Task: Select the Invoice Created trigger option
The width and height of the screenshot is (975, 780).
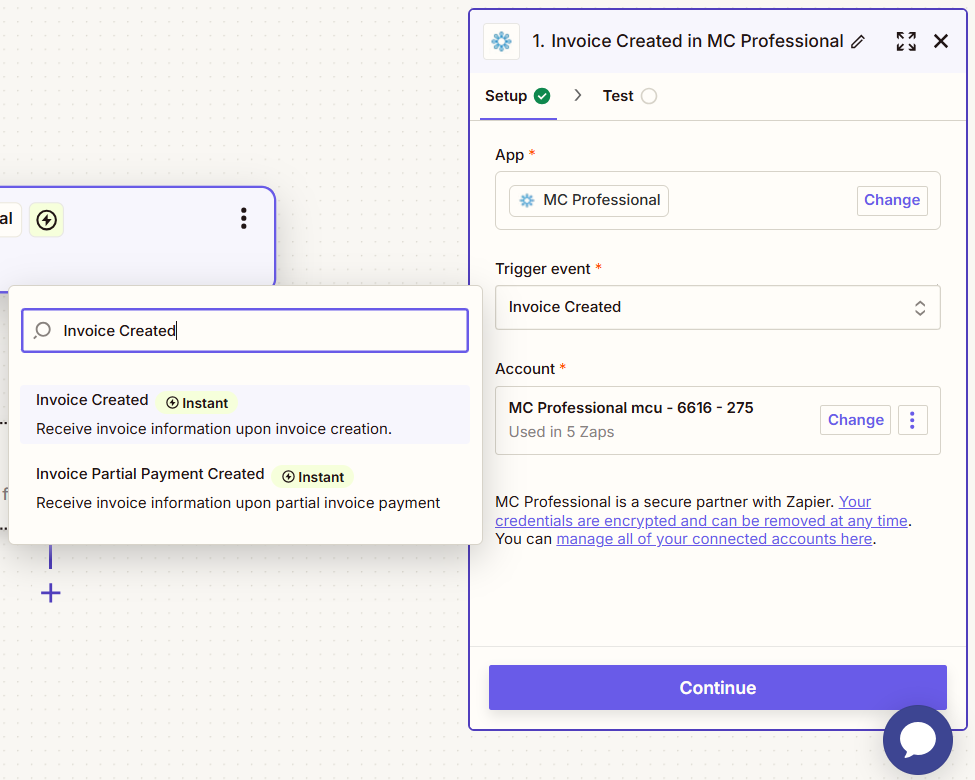Action: (245, 414)
